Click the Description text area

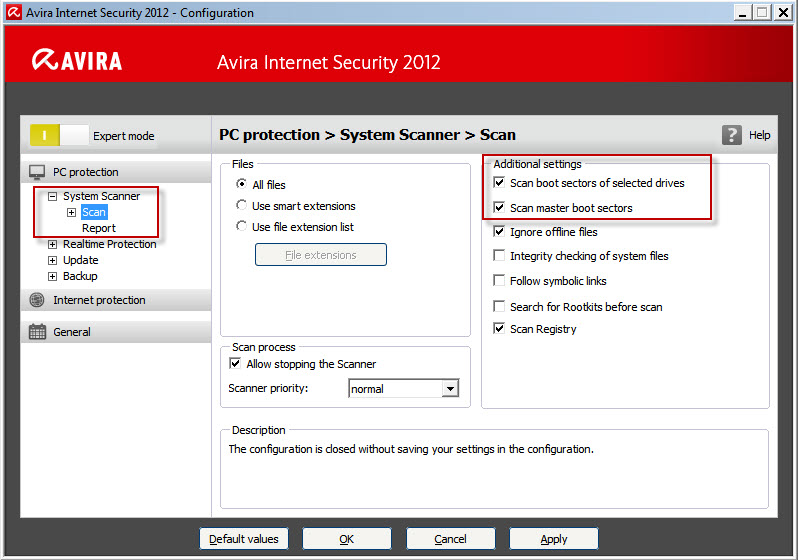click(x=494, y=471)
